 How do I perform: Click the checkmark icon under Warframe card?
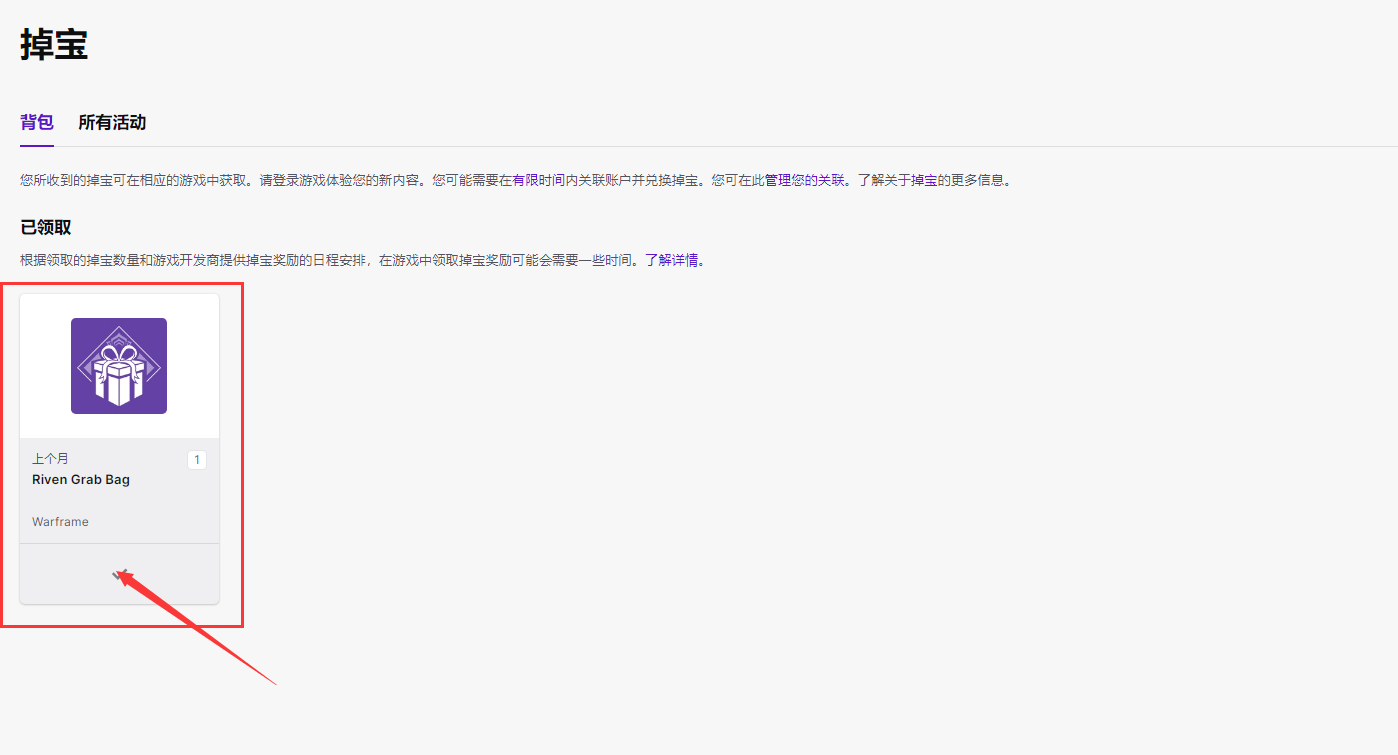pos(119,575)
